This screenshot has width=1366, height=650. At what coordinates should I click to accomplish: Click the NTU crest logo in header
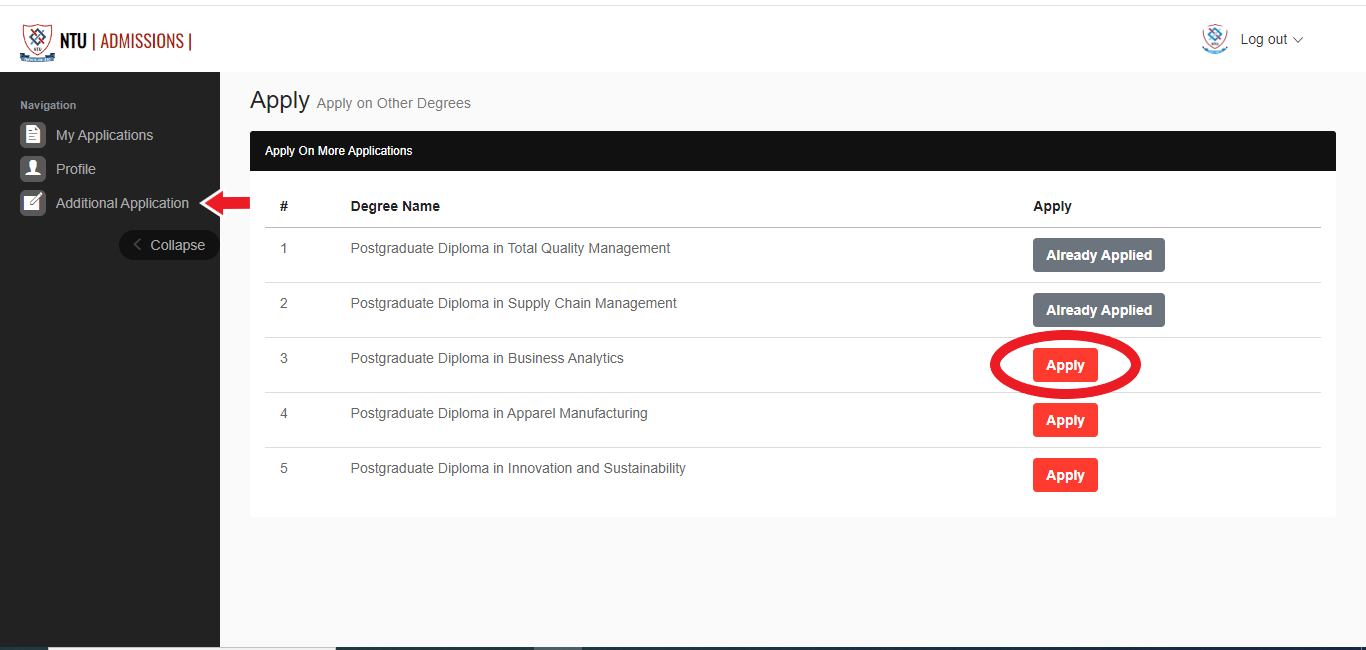tap(38, 42)
